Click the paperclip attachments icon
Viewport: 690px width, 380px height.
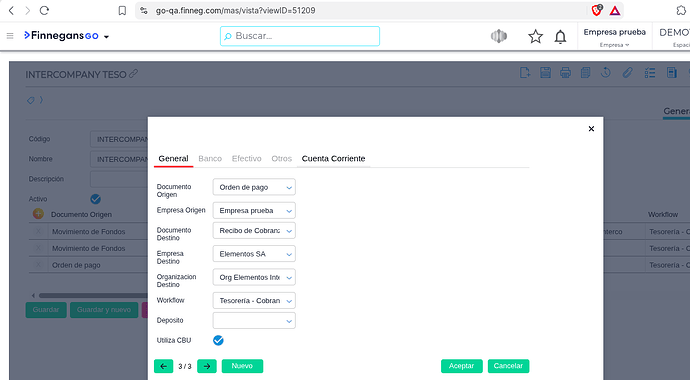click(x=628, y=73)
